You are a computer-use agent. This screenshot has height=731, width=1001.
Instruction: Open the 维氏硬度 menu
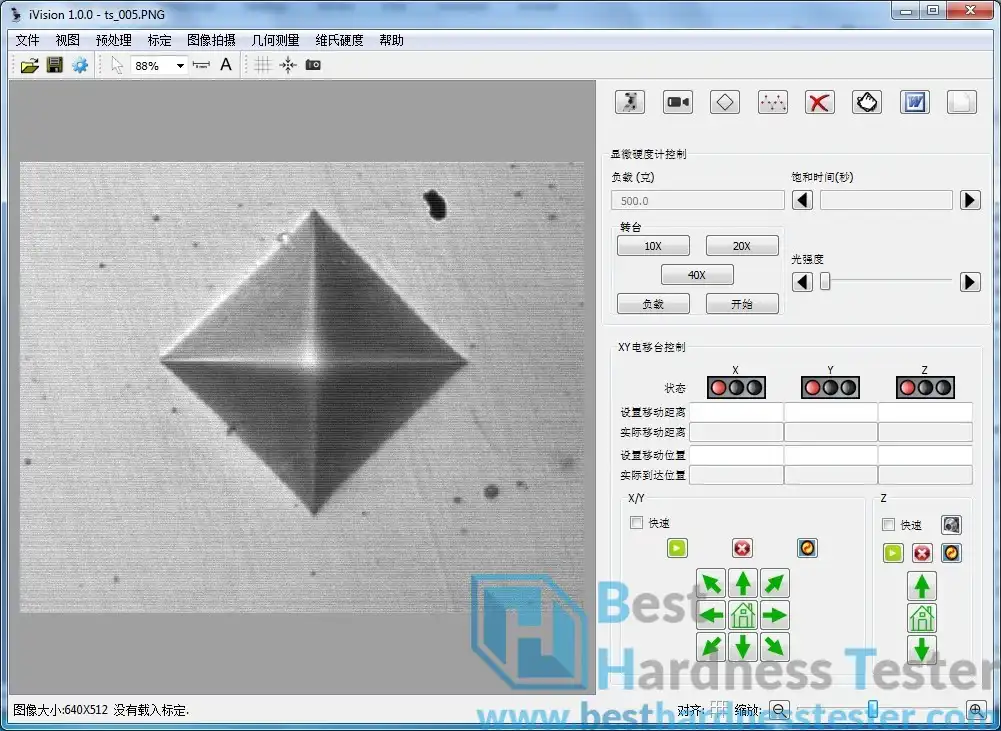point(339,40)
